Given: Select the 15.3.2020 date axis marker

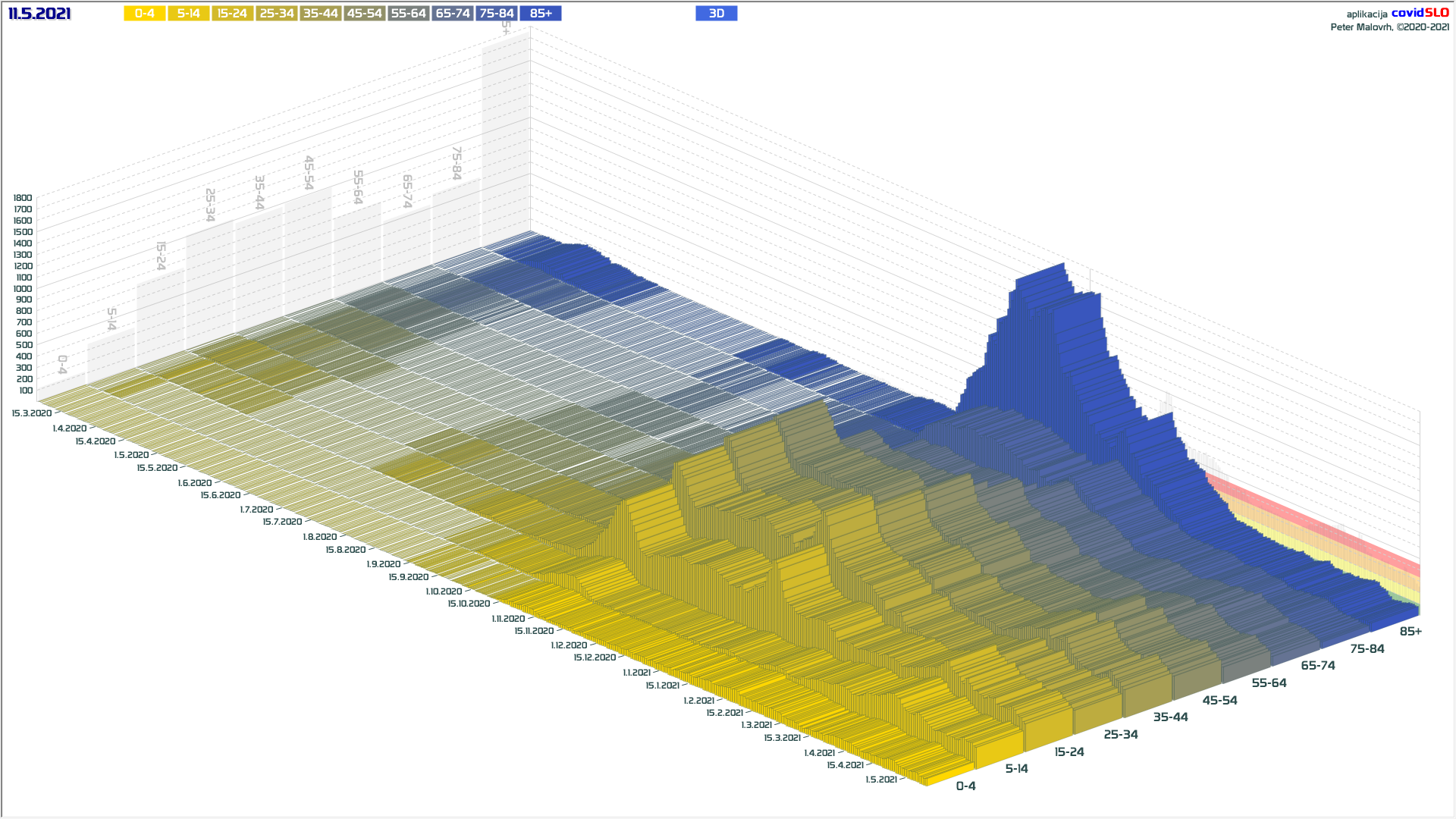Looking at the screenshot, I should coord(32,413).
